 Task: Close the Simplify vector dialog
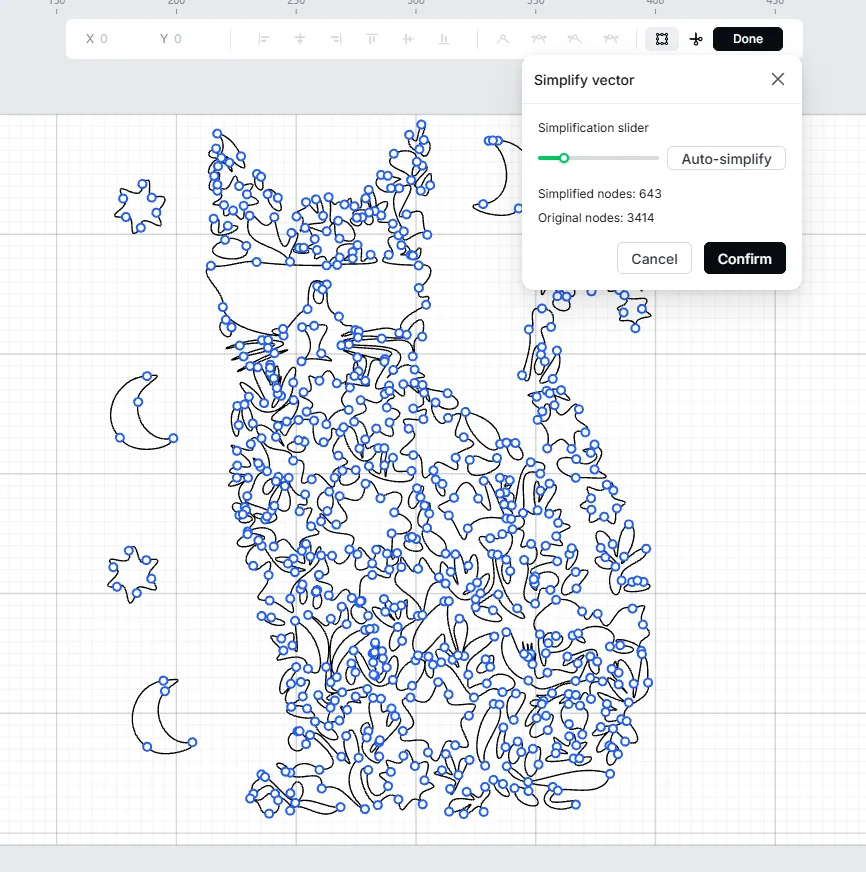tap(778, 79)
